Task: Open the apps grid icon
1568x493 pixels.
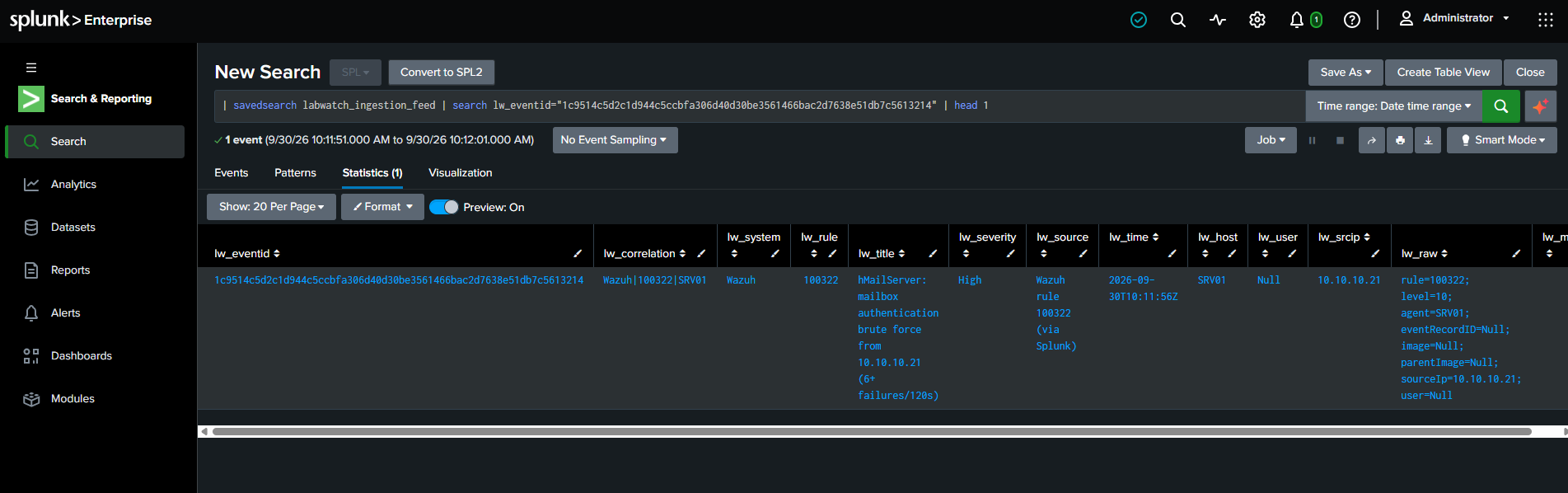Action: pyautogui.click(x=1546, y=20)
